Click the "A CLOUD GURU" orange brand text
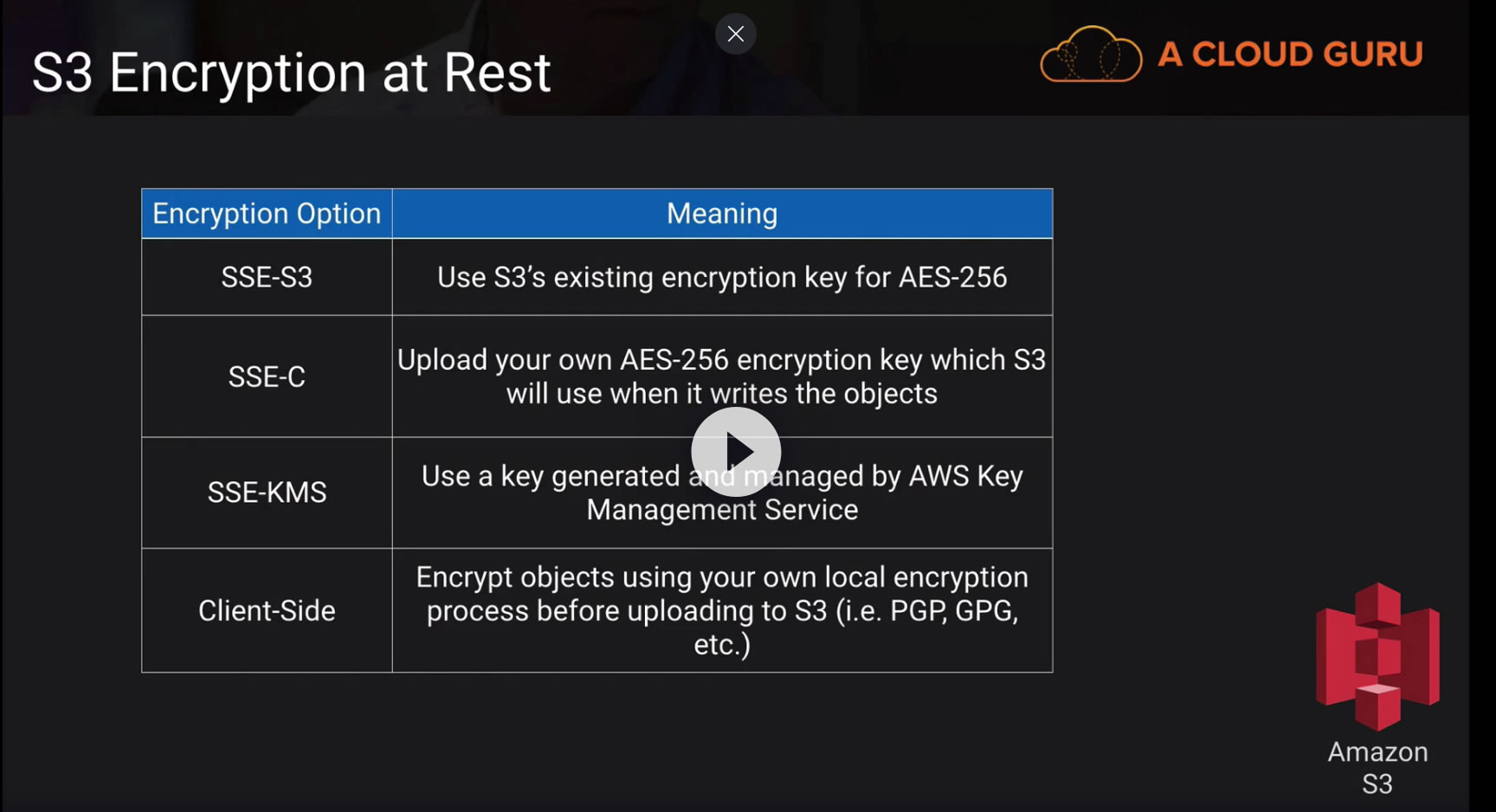The width and height of the screenshot is (1496, 812). pos(1290,55)
